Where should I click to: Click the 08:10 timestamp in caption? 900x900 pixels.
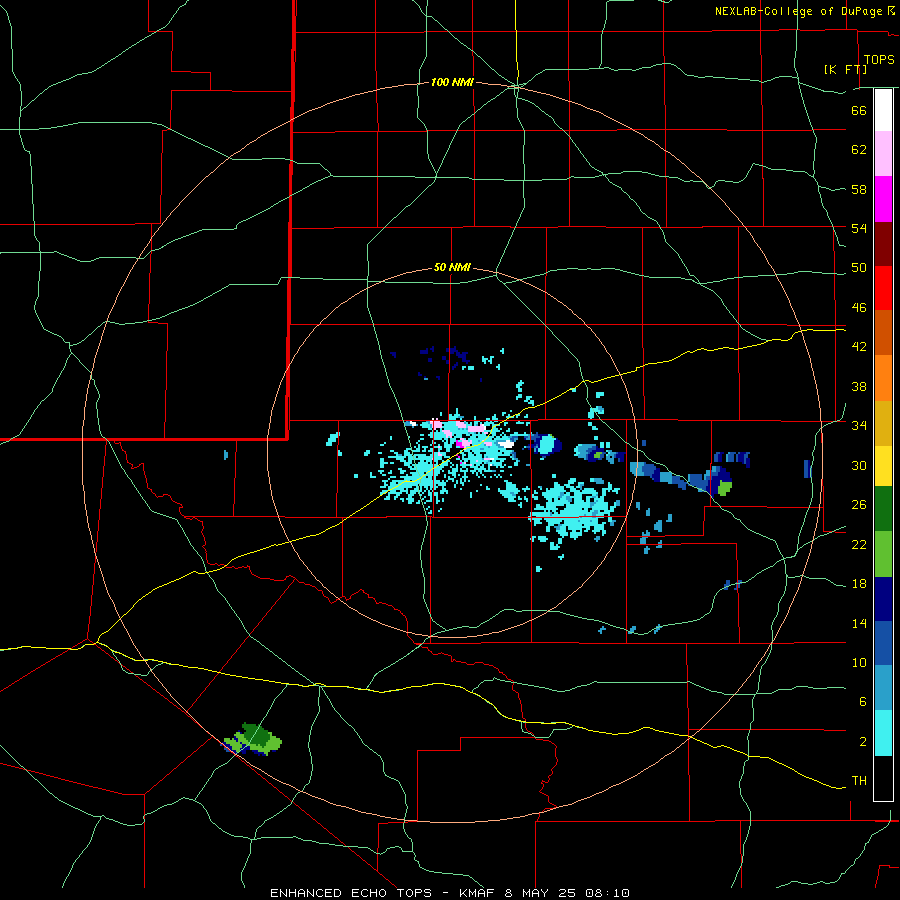(607, 893)
